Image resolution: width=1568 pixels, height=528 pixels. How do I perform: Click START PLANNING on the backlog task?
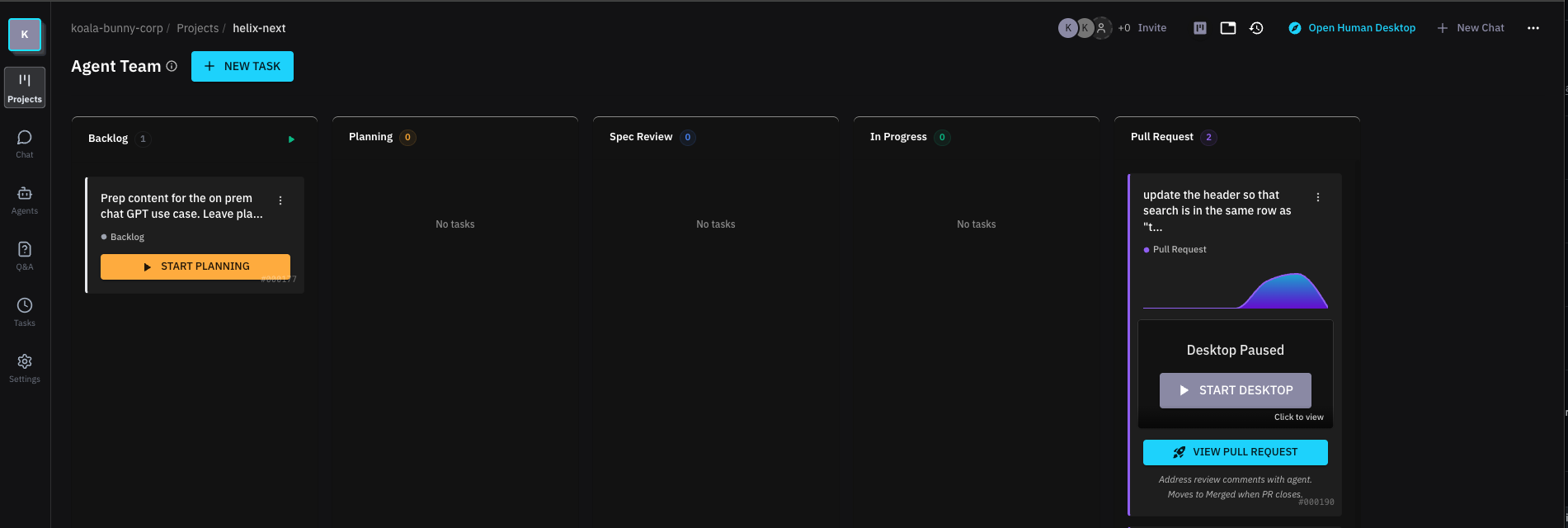pos(195,266)
